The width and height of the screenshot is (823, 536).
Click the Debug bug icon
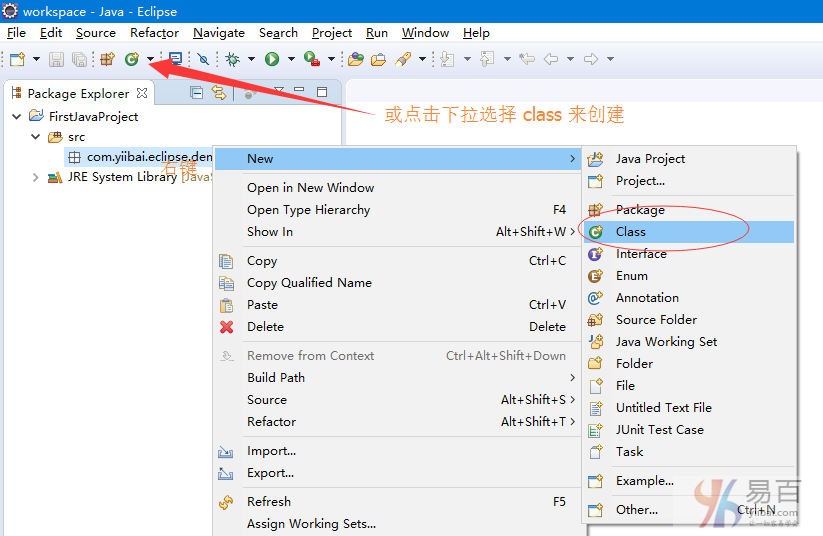[233, 59]
